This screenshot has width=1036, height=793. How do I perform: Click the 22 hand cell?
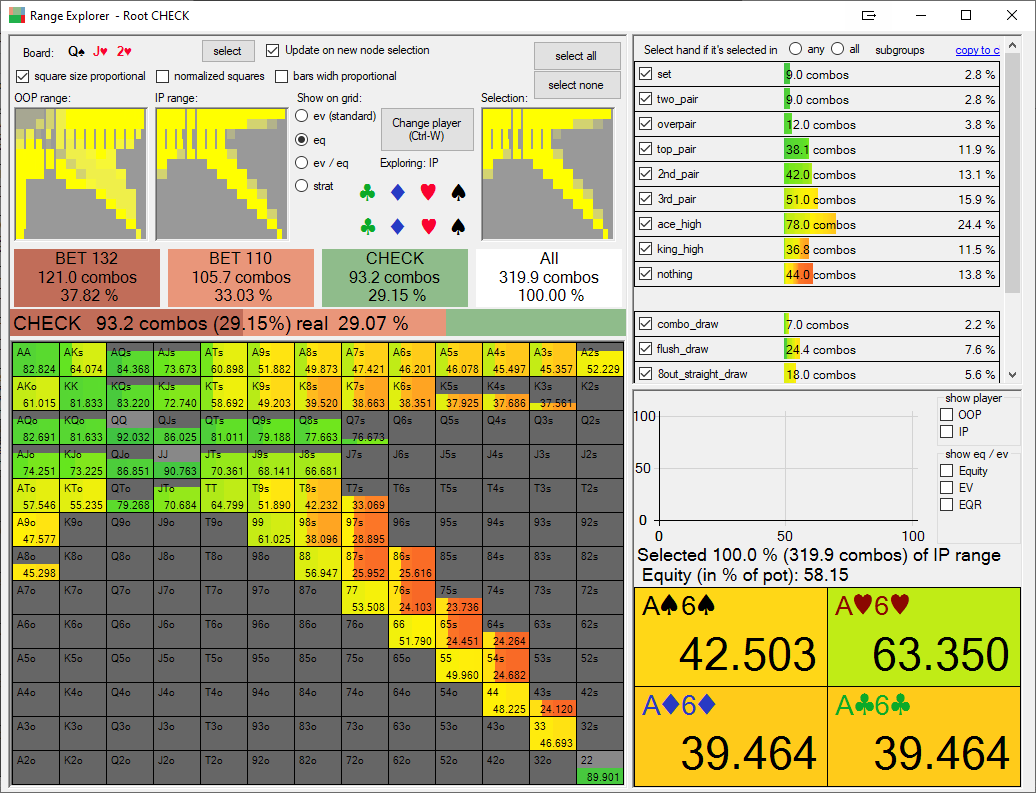point(600,768)
